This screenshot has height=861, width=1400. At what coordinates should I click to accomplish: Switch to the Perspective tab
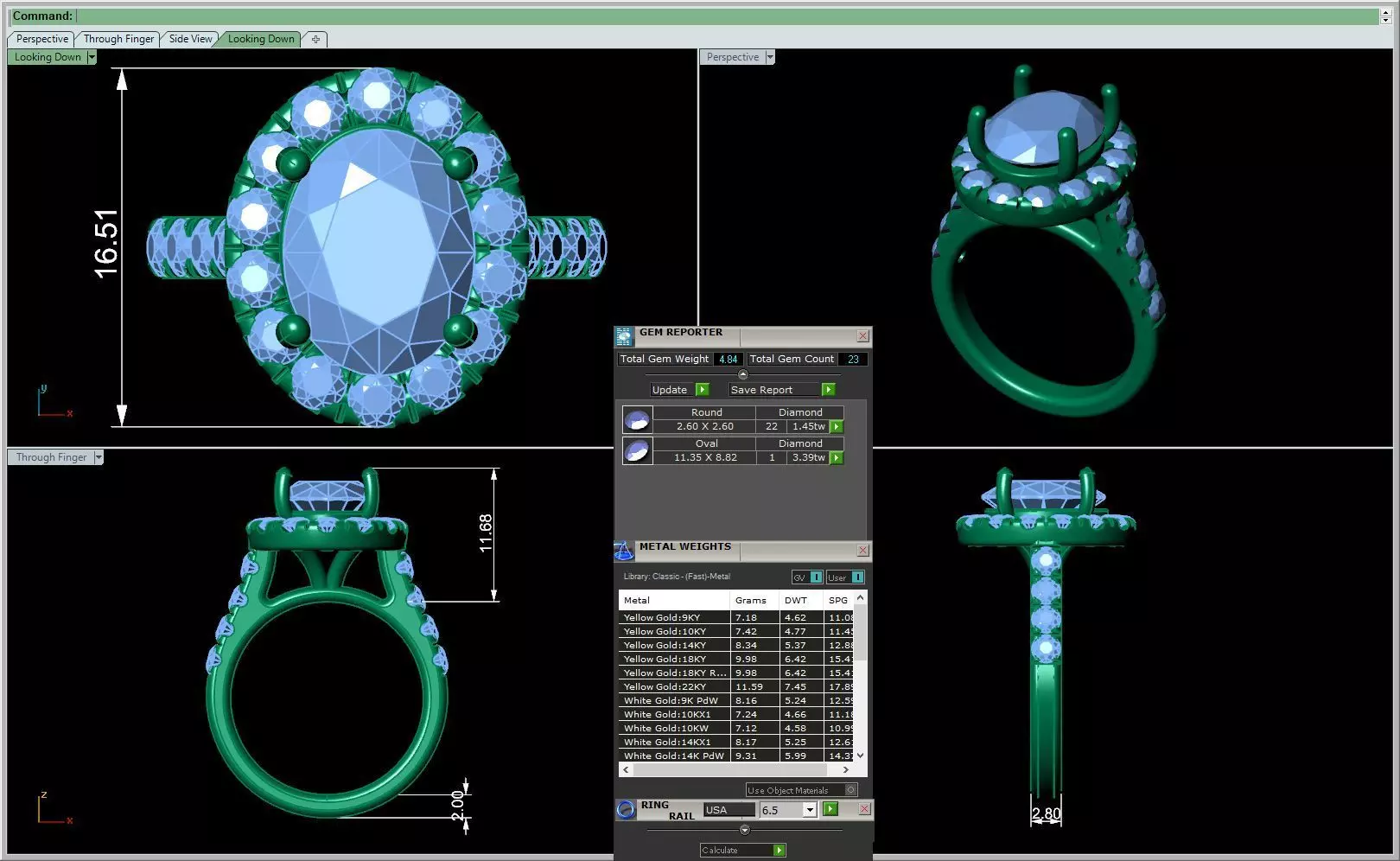[41, 39]
